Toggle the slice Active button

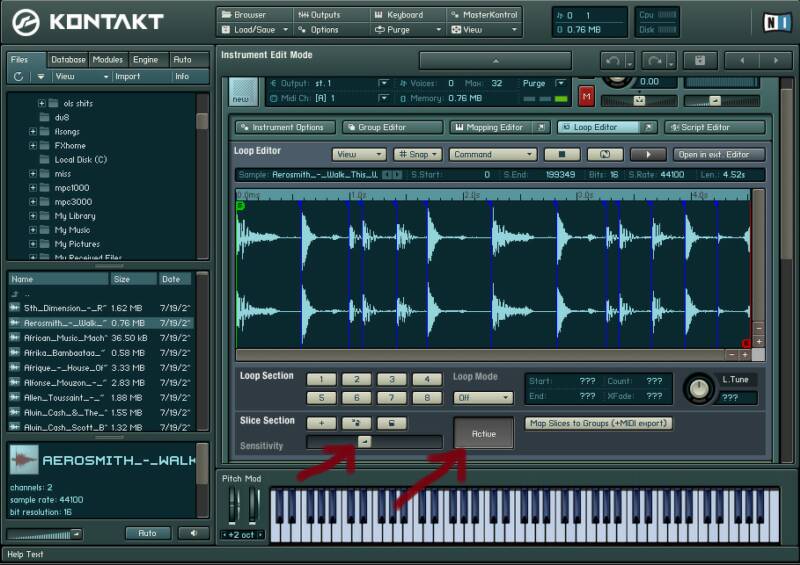coord(483,434)
